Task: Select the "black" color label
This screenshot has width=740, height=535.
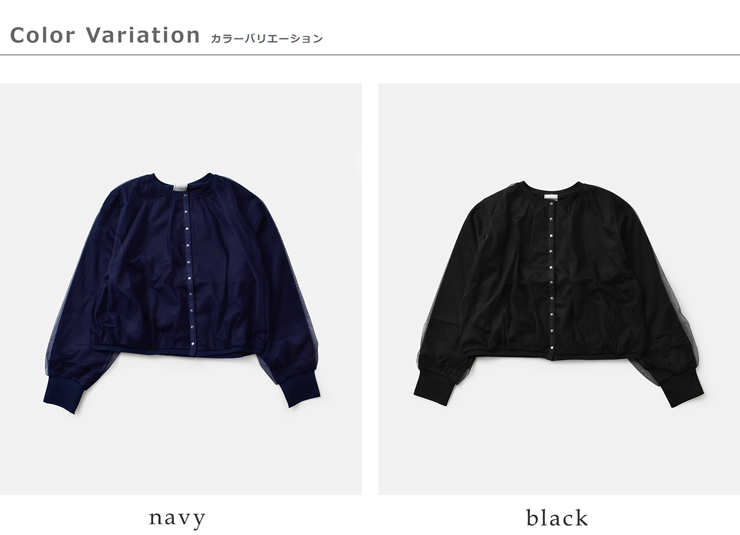Action: point(557,518)
